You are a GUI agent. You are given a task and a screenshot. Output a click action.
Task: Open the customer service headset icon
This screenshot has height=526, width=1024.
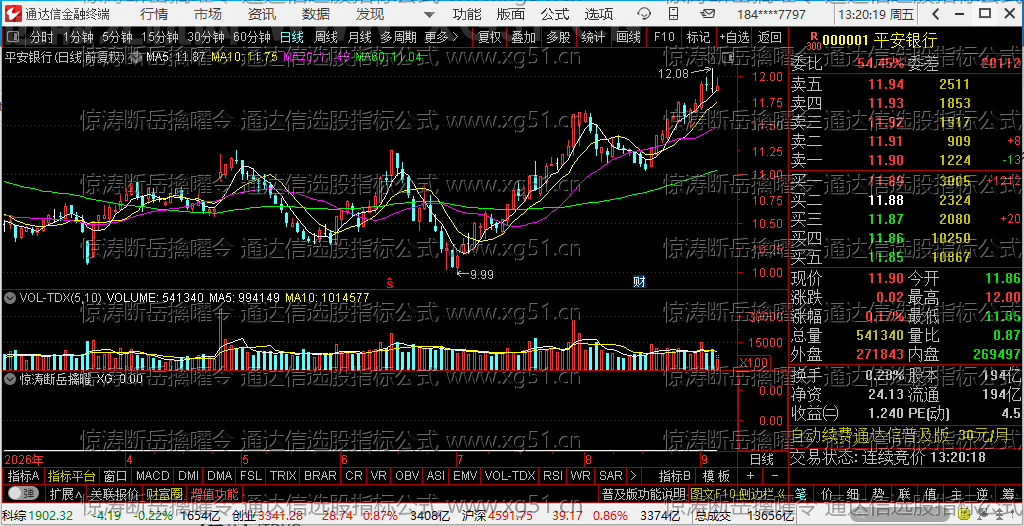[x=644, y=14]
